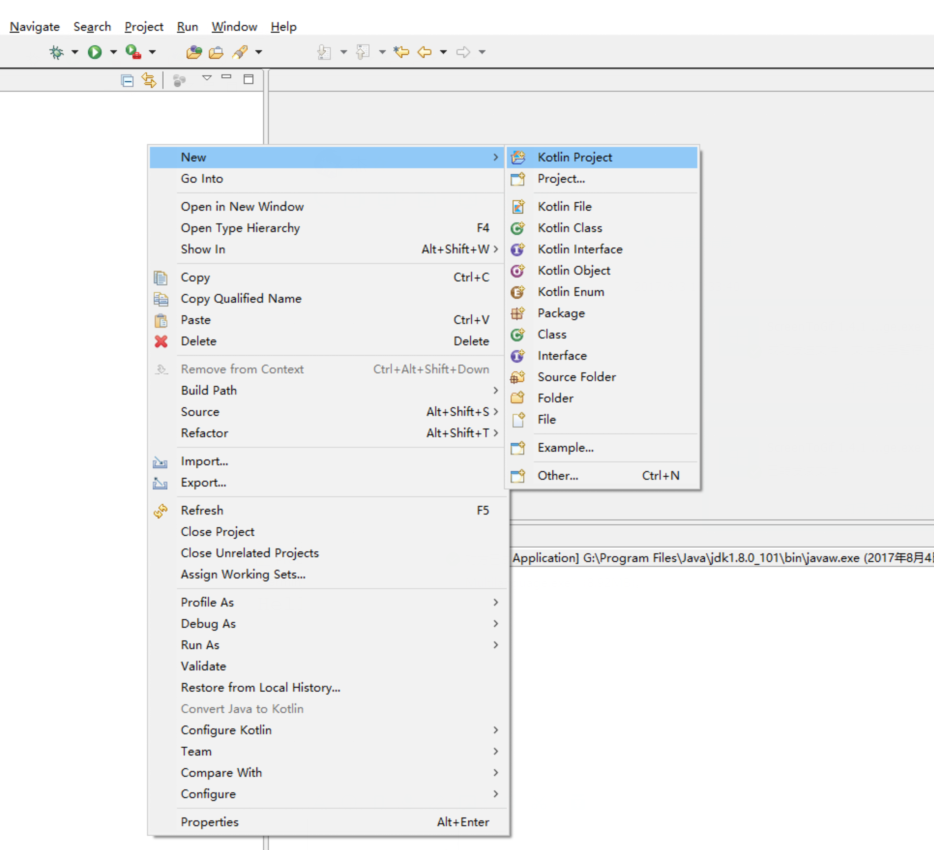The width and height of the screenshot is (934, 850).
Task: Open the Navigate menu
Action: coord(35,27)
